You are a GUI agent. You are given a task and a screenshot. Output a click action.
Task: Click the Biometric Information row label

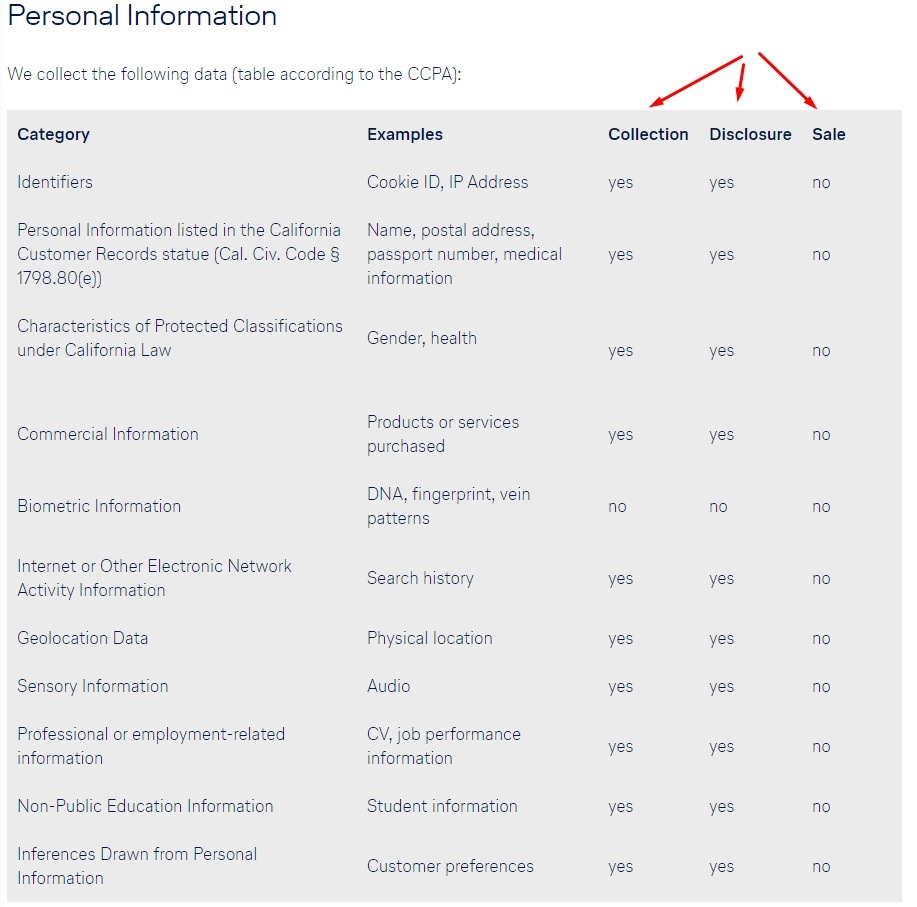99,506
